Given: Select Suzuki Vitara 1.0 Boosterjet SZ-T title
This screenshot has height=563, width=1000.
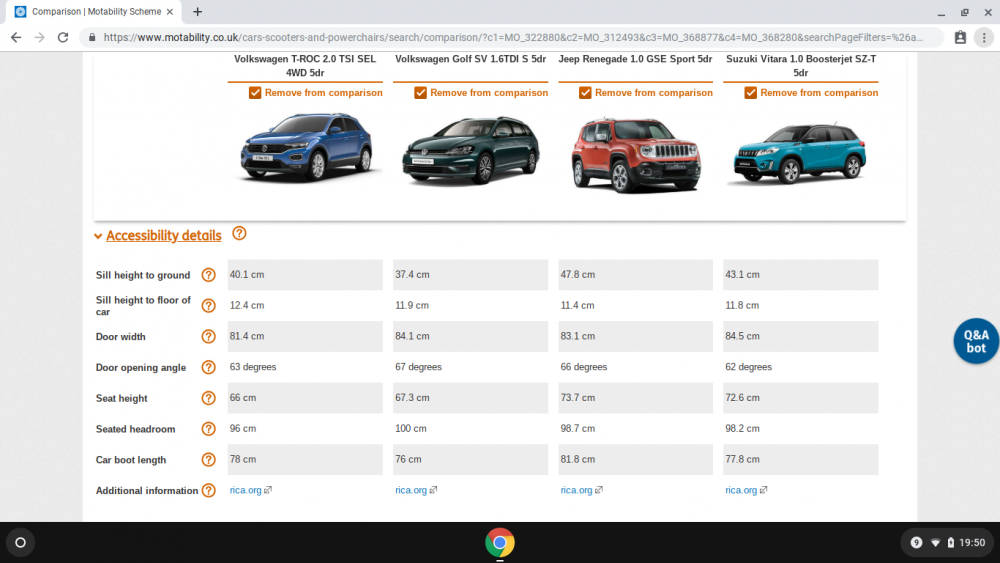Looking at the screenshot, I should pos(801,66).
